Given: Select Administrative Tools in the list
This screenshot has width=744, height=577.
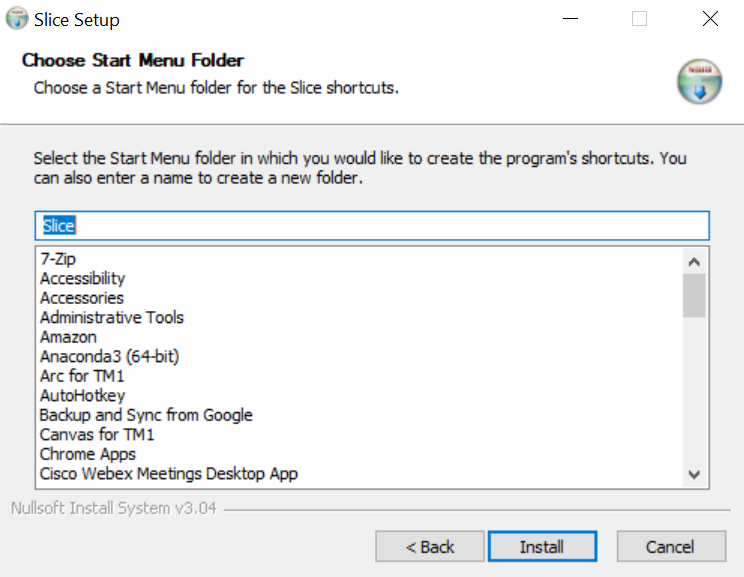Looking at the screenshot, I should pyautogui.click(x=112, y=317).
